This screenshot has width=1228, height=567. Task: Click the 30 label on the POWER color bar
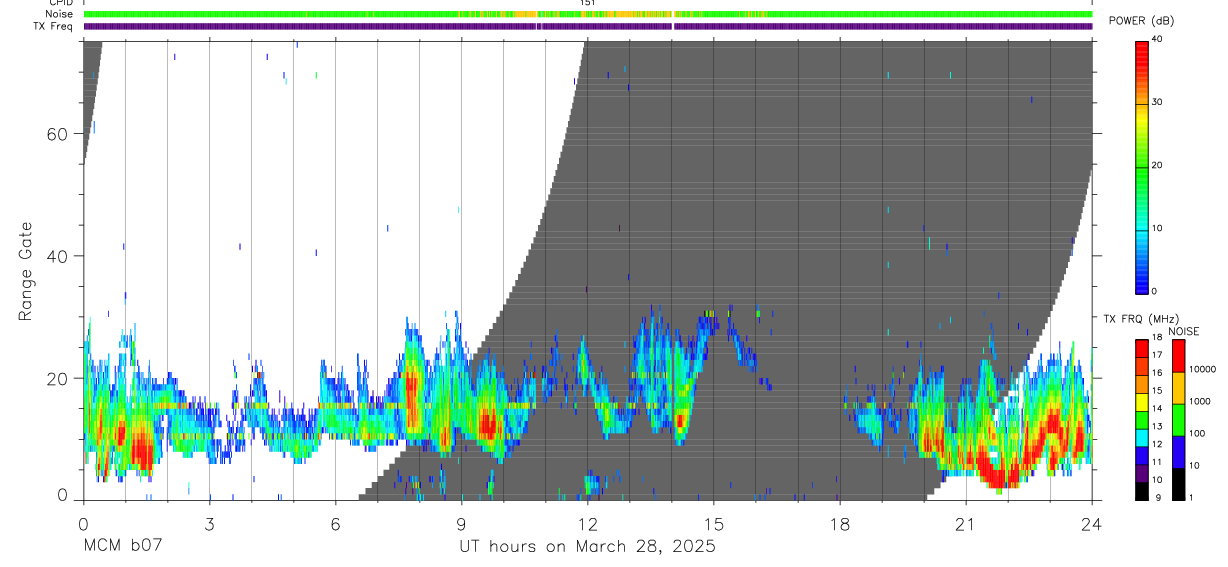(1159, 102)
